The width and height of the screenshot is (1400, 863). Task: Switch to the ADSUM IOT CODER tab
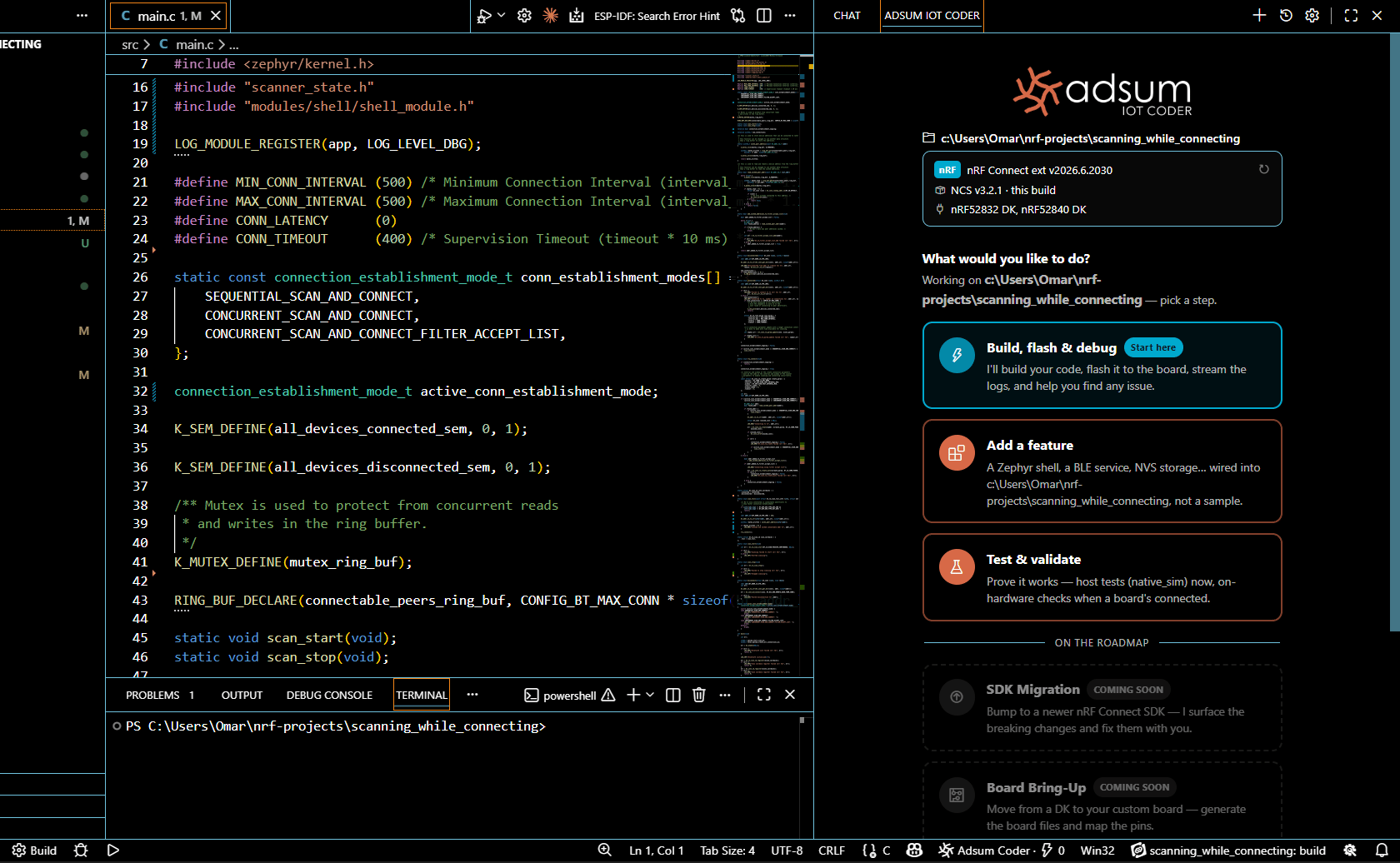pyautogui.click(x=932, y=16)
